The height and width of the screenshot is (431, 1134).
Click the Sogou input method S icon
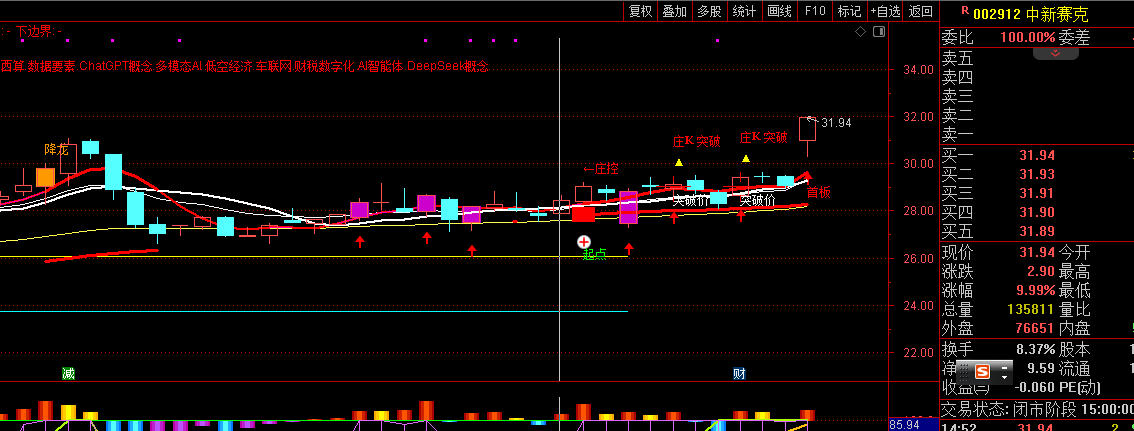click(982, 371)
